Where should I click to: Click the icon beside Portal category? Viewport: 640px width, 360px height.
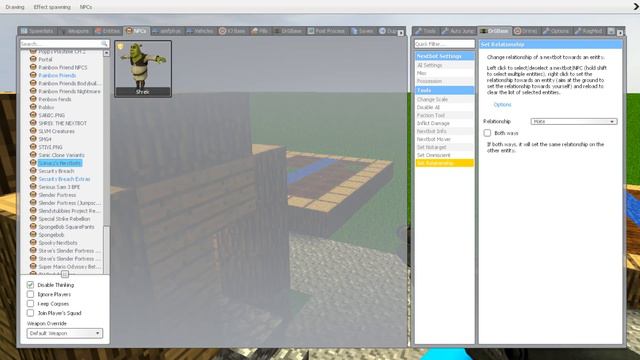tap(33, 59)
